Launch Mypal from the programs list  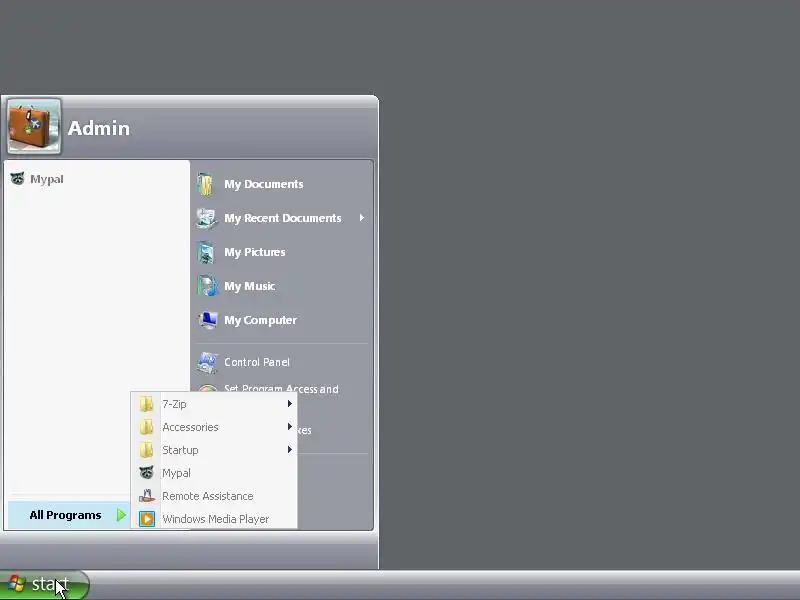(214, 473)
